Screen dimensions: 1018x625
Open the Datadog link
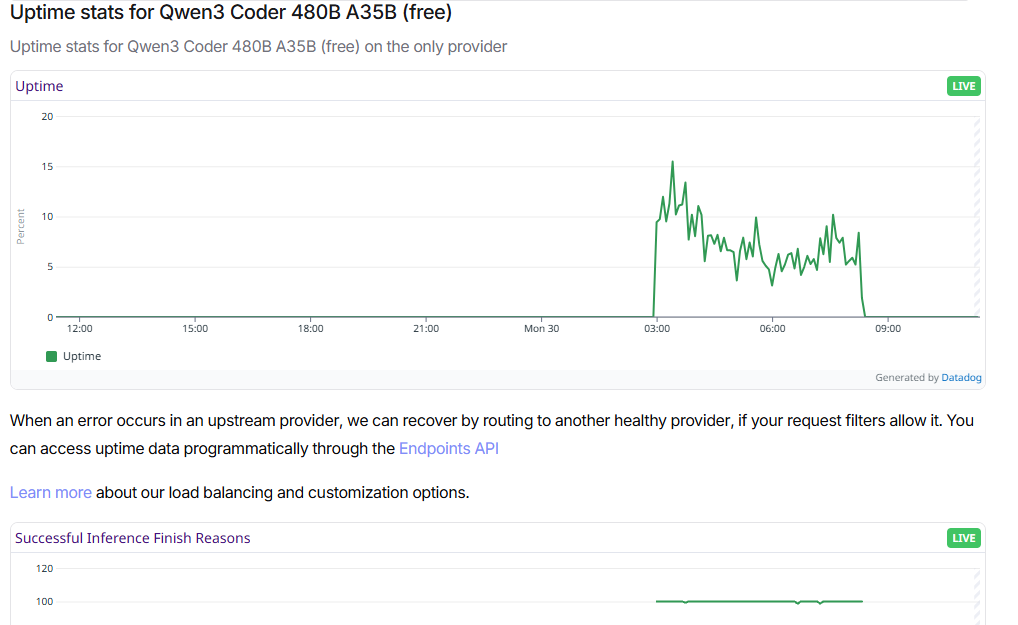(961, 378)
